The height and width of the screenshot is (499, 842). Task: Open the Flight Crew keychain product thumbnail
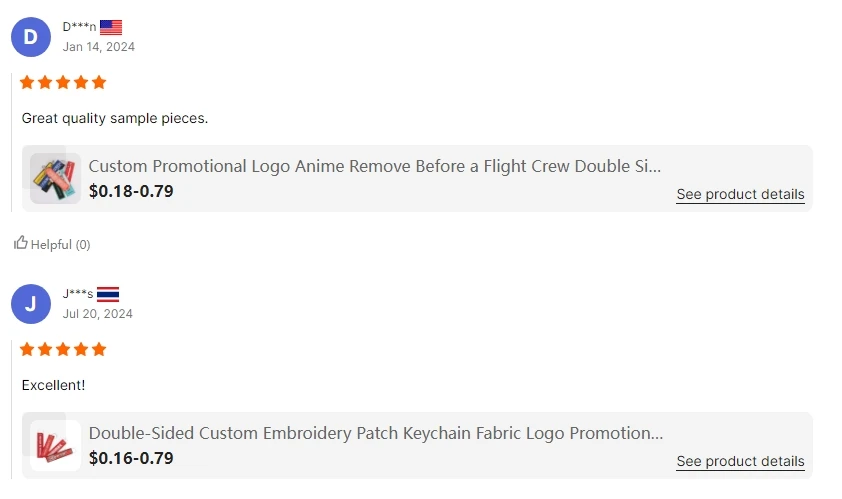click(55, 178)
